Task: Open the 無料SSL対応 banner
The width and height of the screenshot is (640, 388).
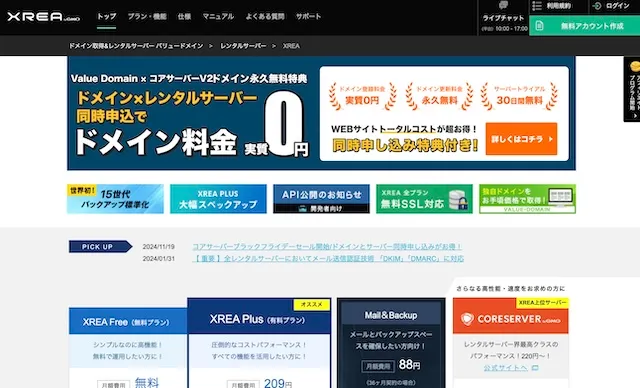Action: 424,199
